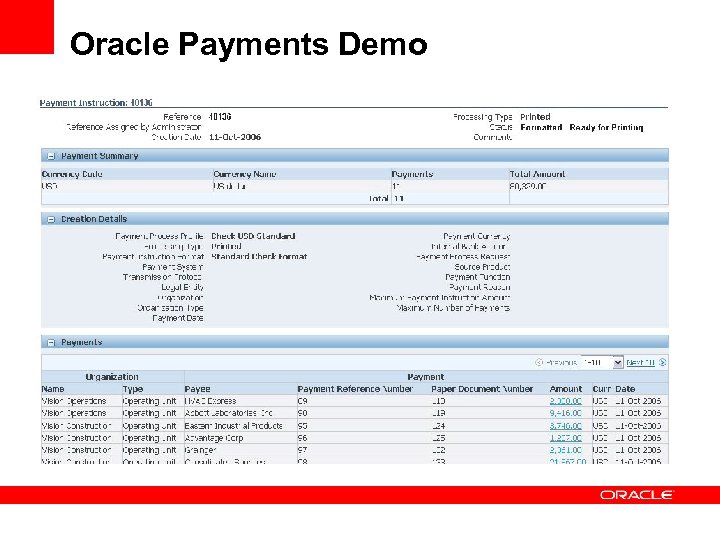This screenshot has width=720, height=540.
Task: Click the Date column header
Action: (625, 389)
